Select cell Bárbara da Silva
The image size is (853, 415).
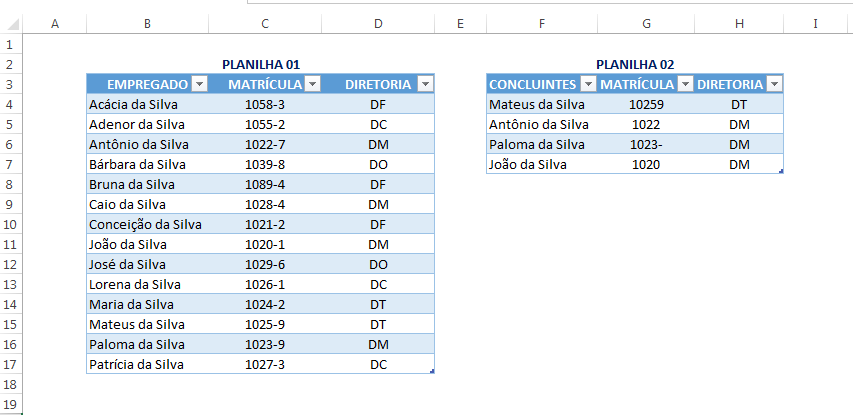[x=147, y=164]
